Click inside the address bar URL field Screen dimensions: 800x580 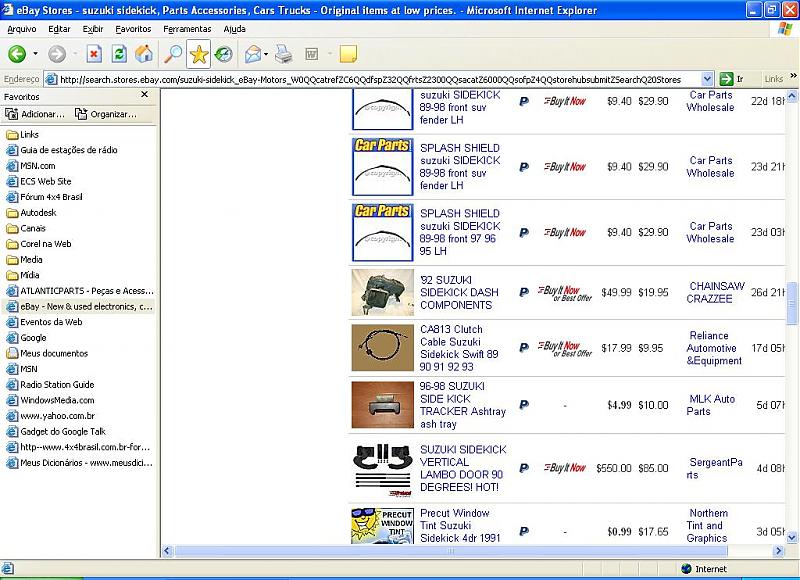click(372, 79)
